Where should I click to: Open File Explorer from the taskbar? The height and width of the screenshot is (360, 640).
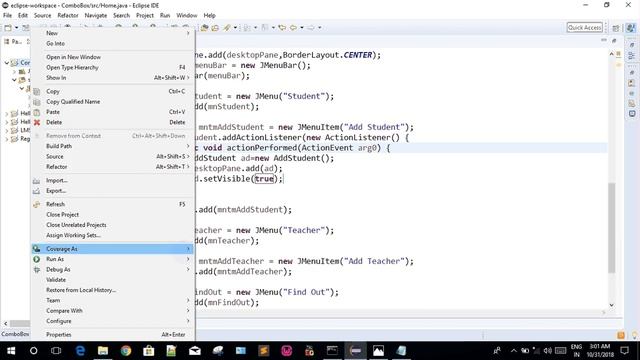tap(103, 351)
